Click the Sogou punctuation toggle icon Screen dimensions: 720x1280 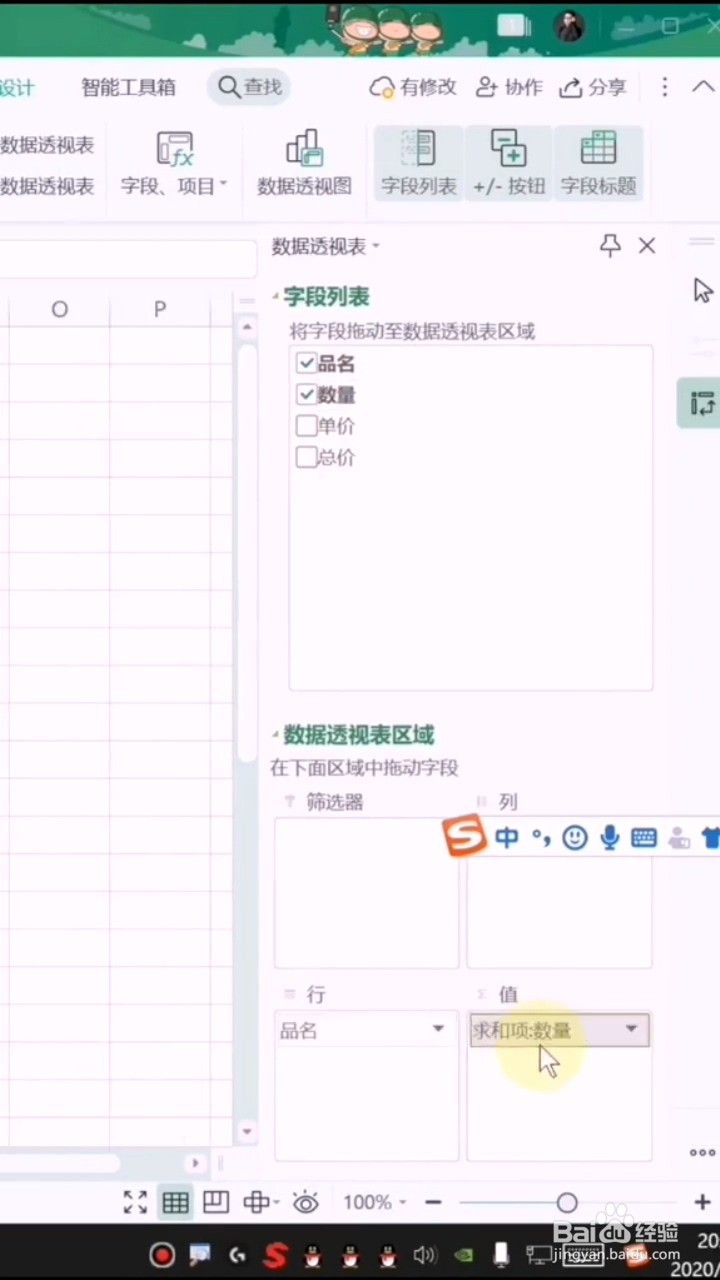541,837
